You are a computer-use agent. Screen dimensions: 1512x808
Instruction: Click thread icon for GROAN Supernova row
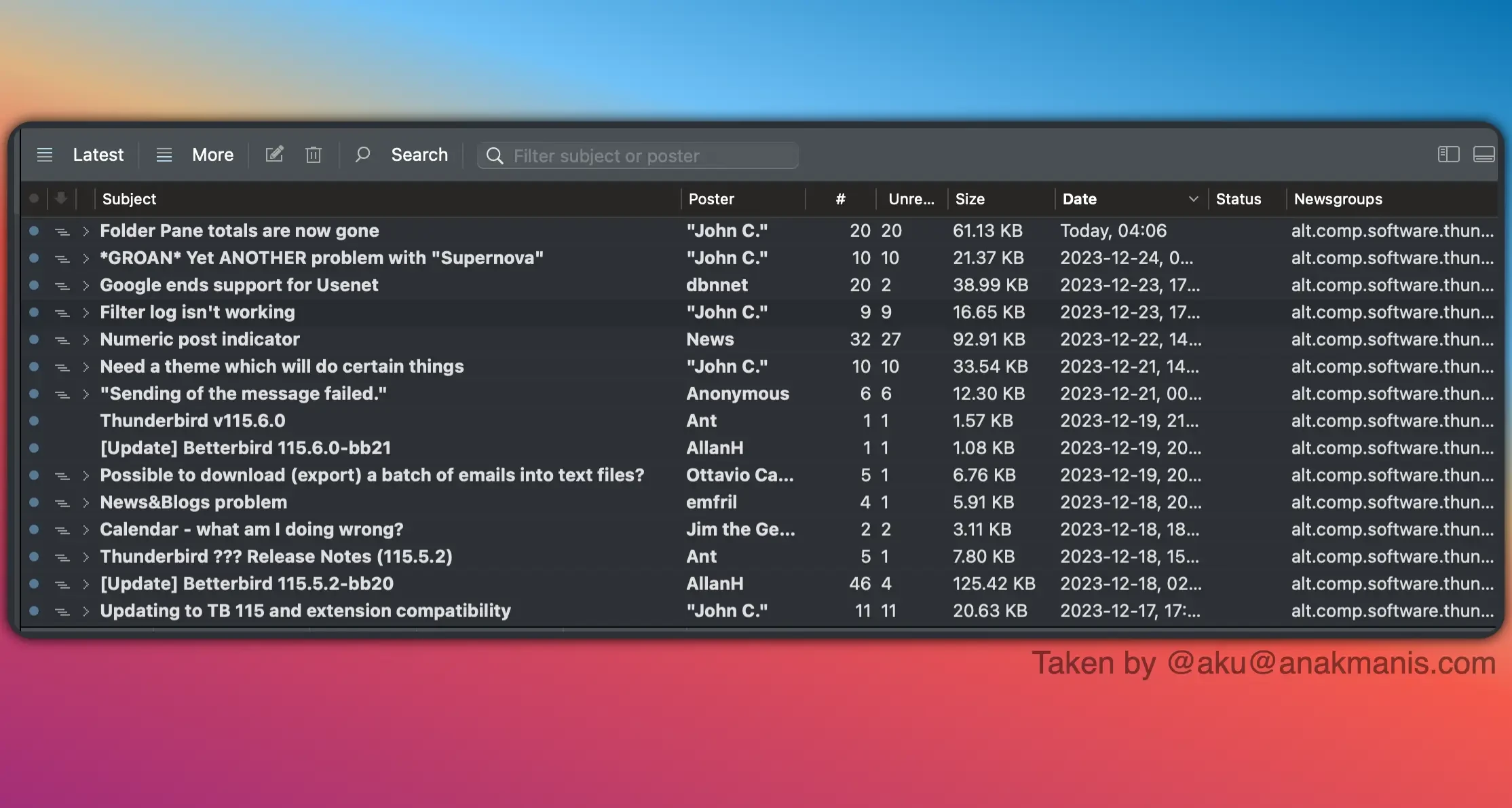pyautogui.click(x=62, y=259)
